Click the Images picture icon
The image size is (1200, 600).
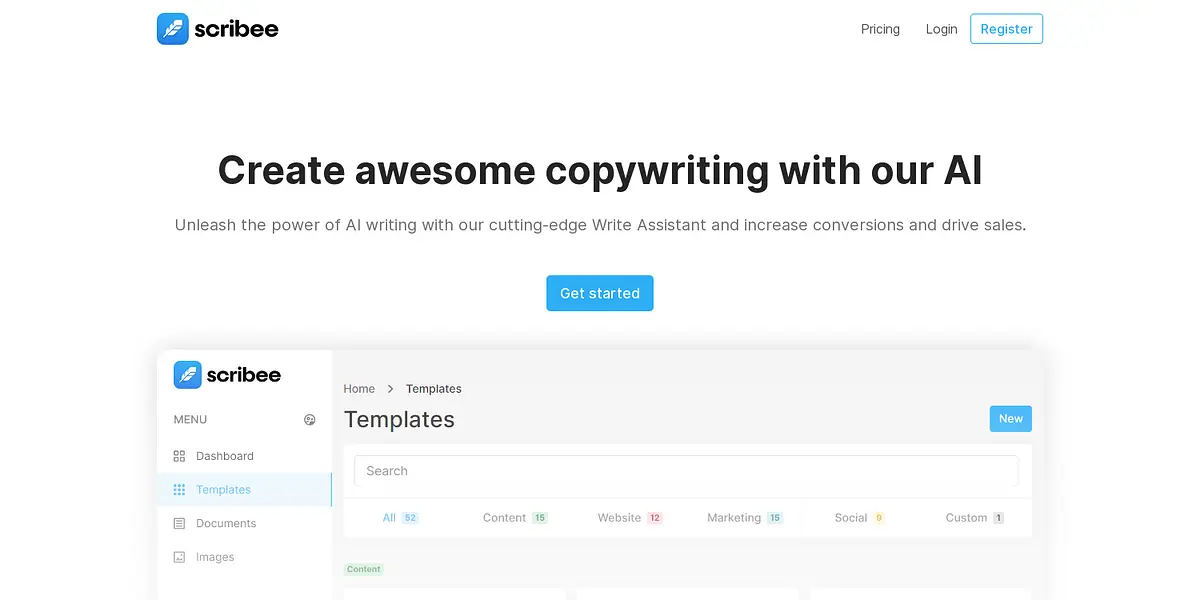[179, 558]
